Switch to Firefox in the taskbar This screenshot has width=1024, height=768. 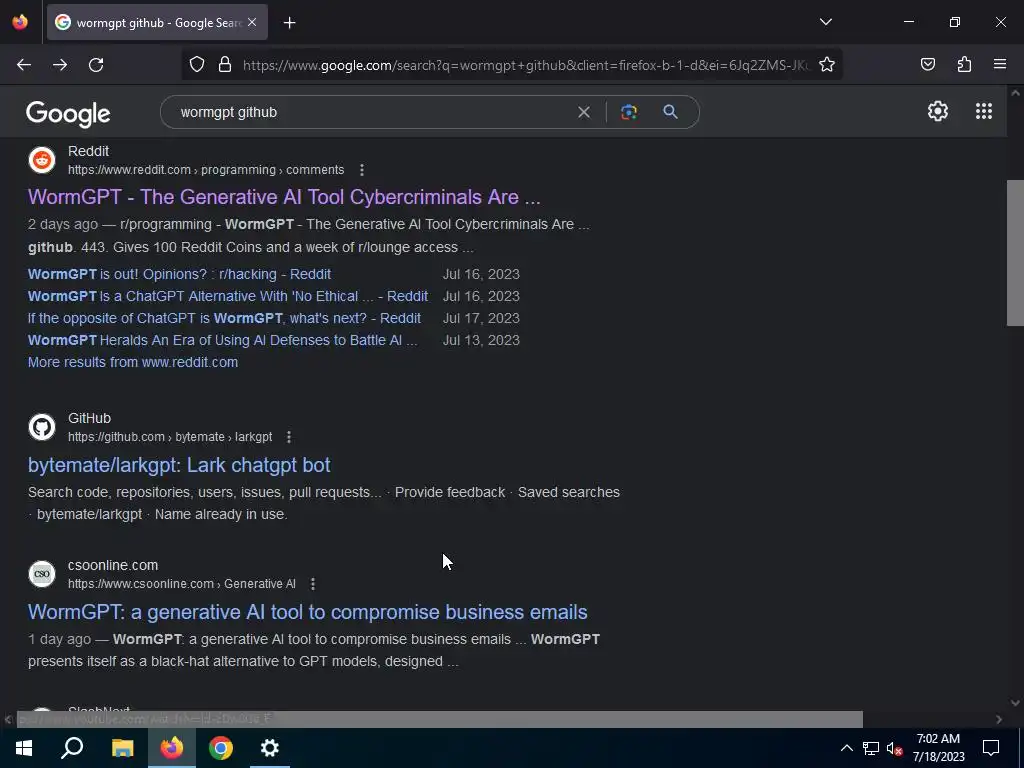pos(172,748)
